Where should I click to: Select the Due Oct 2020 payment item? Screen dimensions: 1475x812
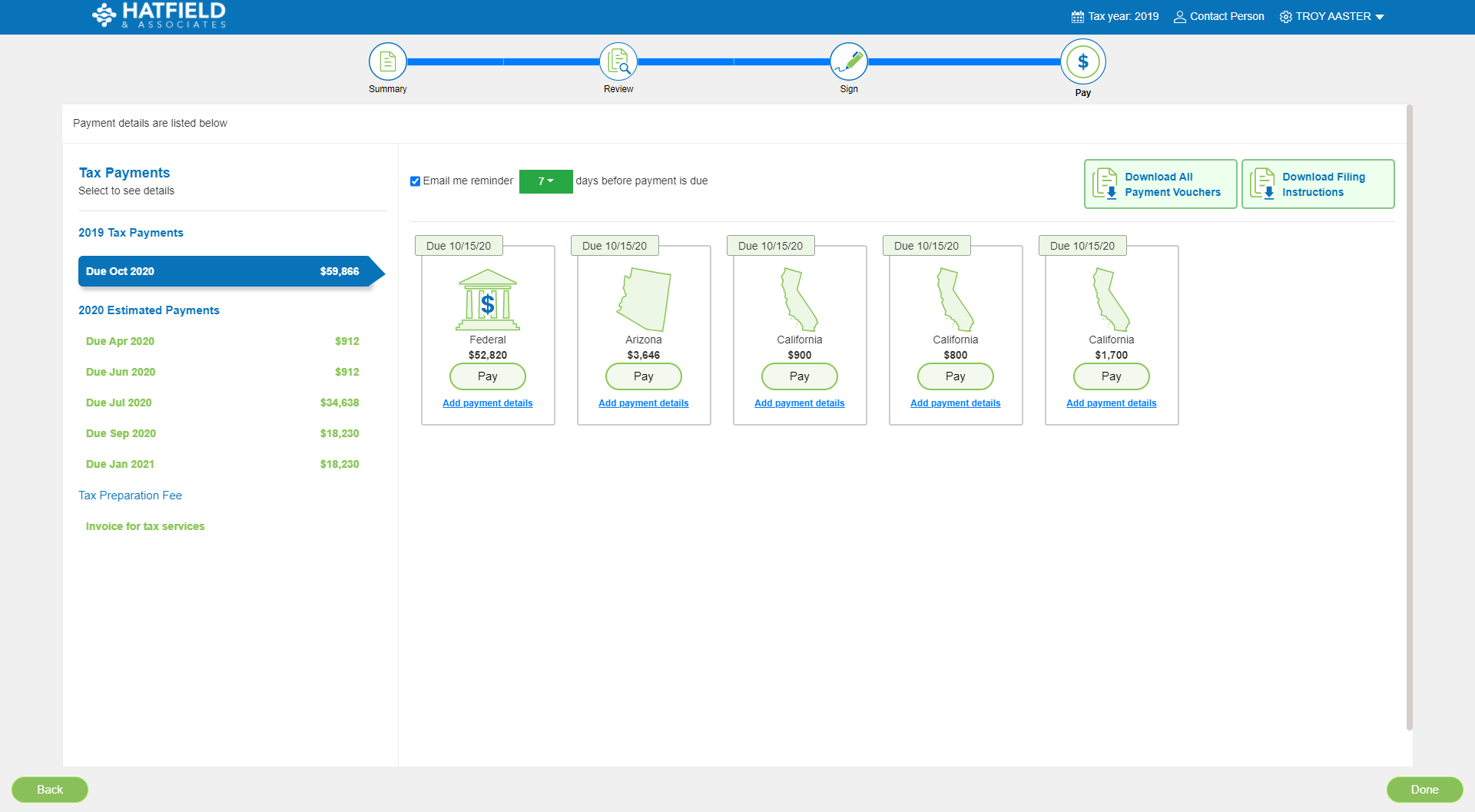(x=222, y=271)
